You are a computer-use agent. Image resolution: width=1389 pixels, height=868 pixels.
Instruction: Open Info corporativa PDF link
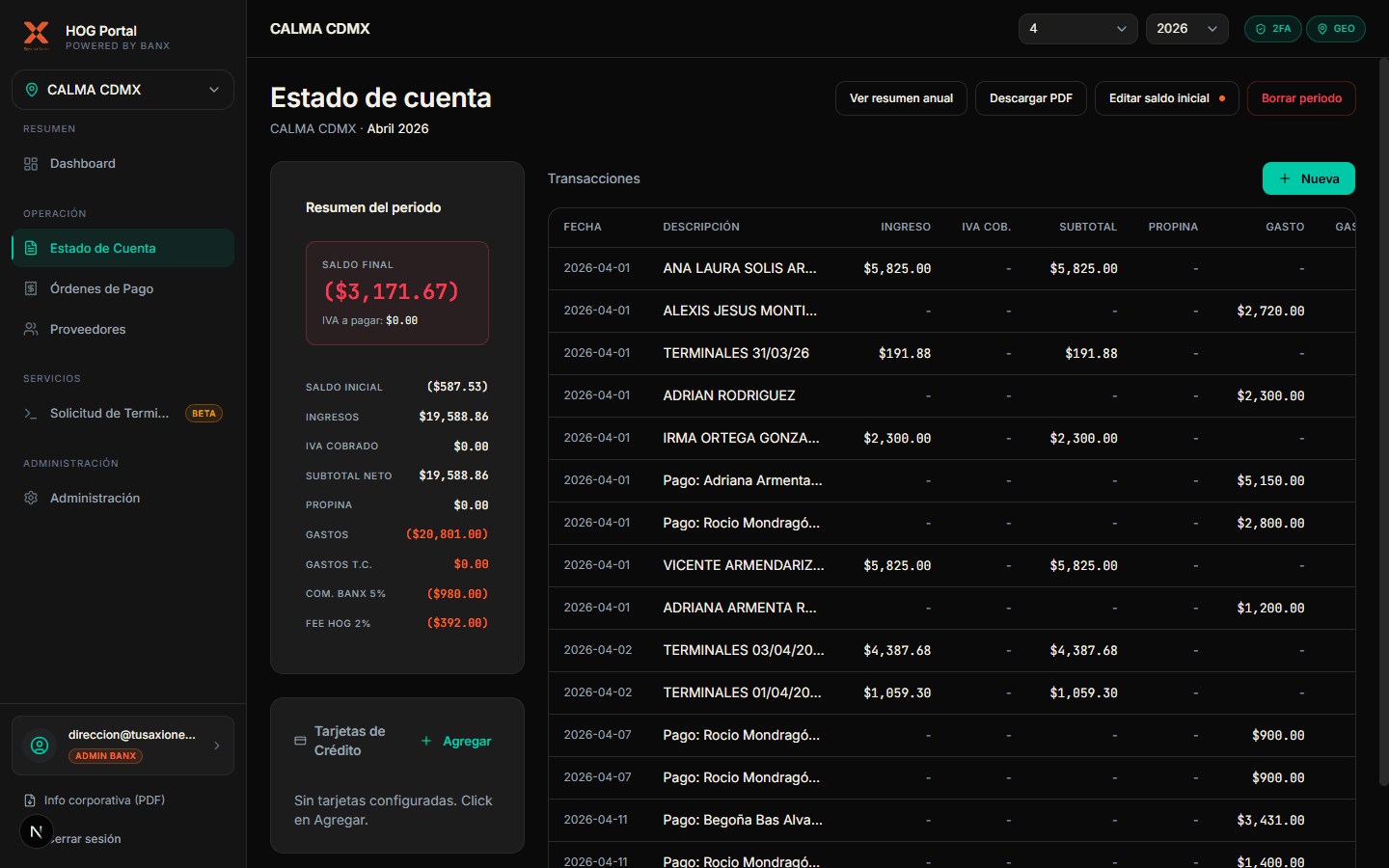point(103,800)
